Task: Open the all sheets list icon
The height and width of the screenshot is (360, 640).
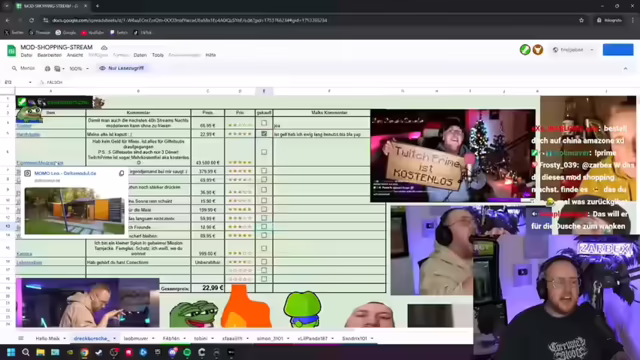Action: coord(21,338)
